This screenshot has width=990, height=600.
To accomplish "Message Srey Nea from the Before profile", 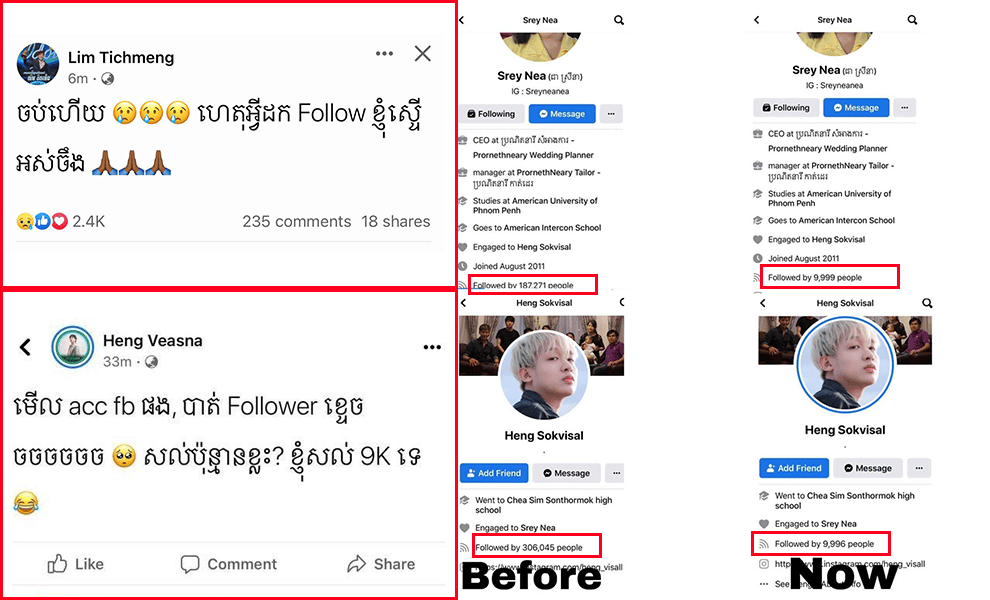I will pos(562,114).
